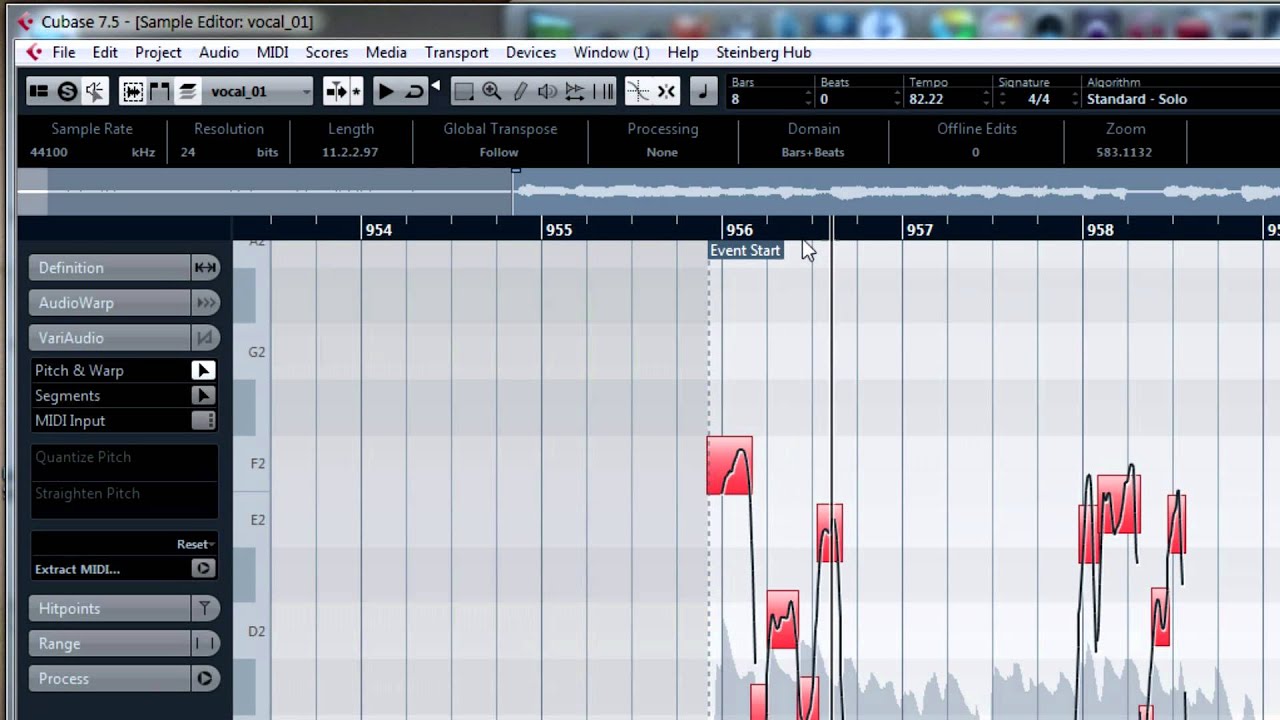Open the MIDI menu
1280x720 pixels.
[x=272, y=52]
